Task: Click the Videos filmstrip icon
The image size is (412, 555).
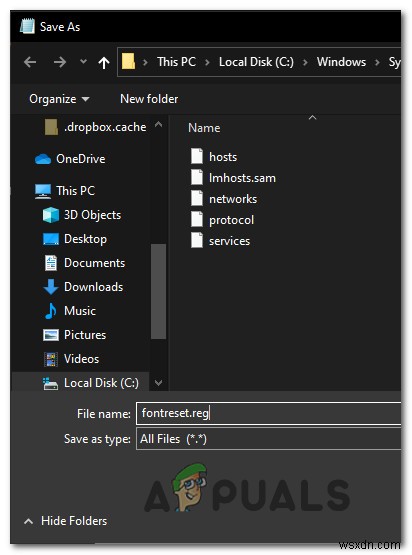Action: [x=51, y=359]
